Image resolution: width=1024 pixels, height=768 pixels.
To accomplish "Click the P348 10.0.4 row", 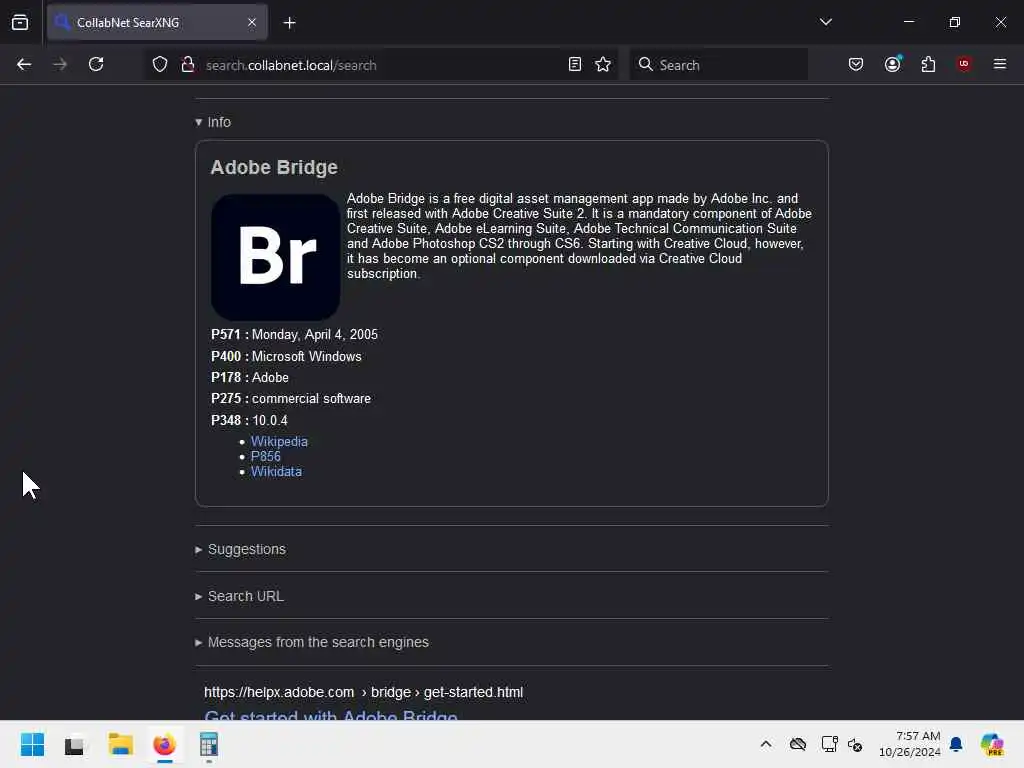I will [249, 421].
